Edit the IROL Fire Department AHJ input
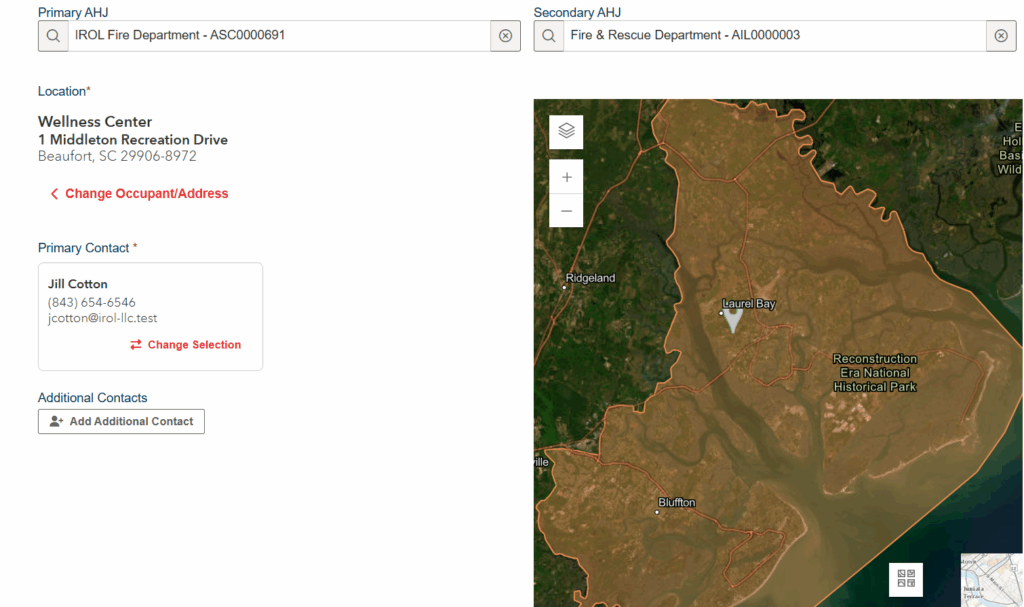Viewport: 1024px width, 607px height. [280, 36]
